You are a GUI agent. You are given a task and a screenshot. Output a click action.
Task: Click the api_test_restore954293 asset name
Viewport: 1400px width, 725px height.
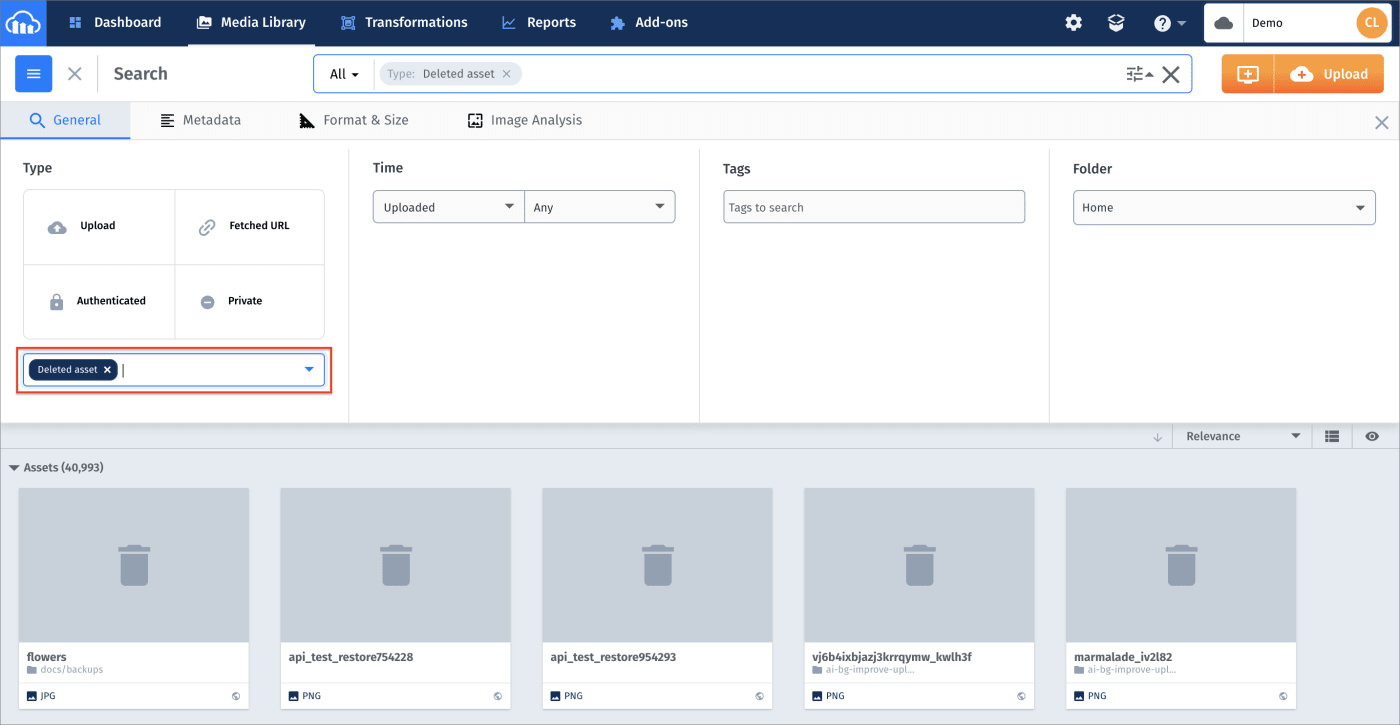click(614, 657)
